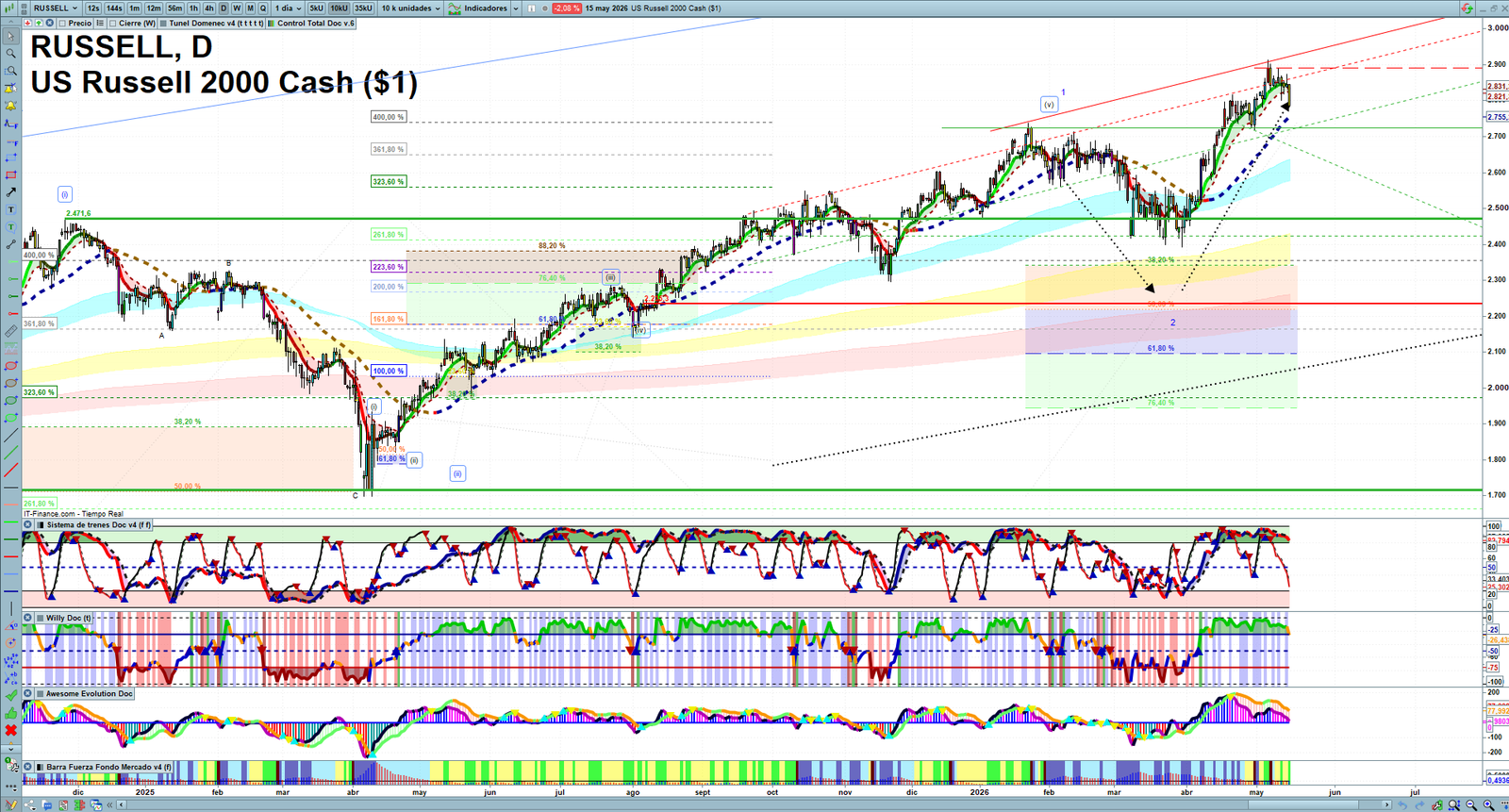The image size is (1509, 812).
Task: Click the Indicadores chart icon
Action: tap(456, 8)
